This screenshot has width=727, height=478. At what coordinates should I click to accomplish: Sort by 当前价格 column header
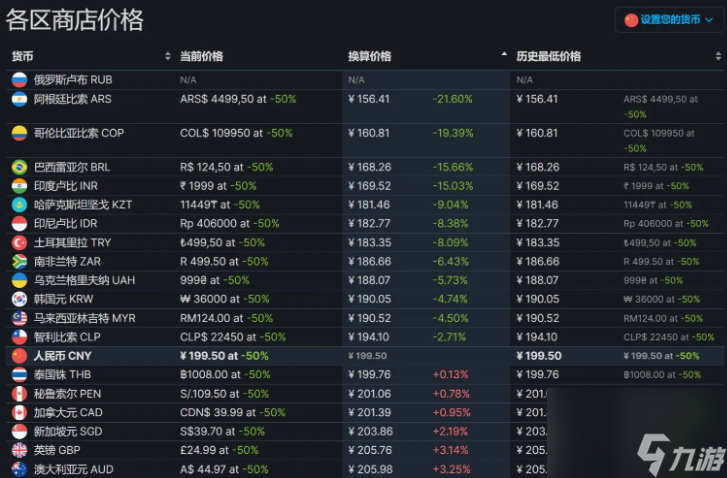201,57
